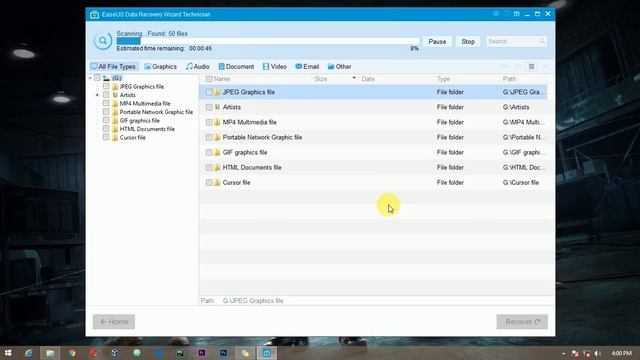Filter by Email tab
640x360 pixels.
pos(307,67)
